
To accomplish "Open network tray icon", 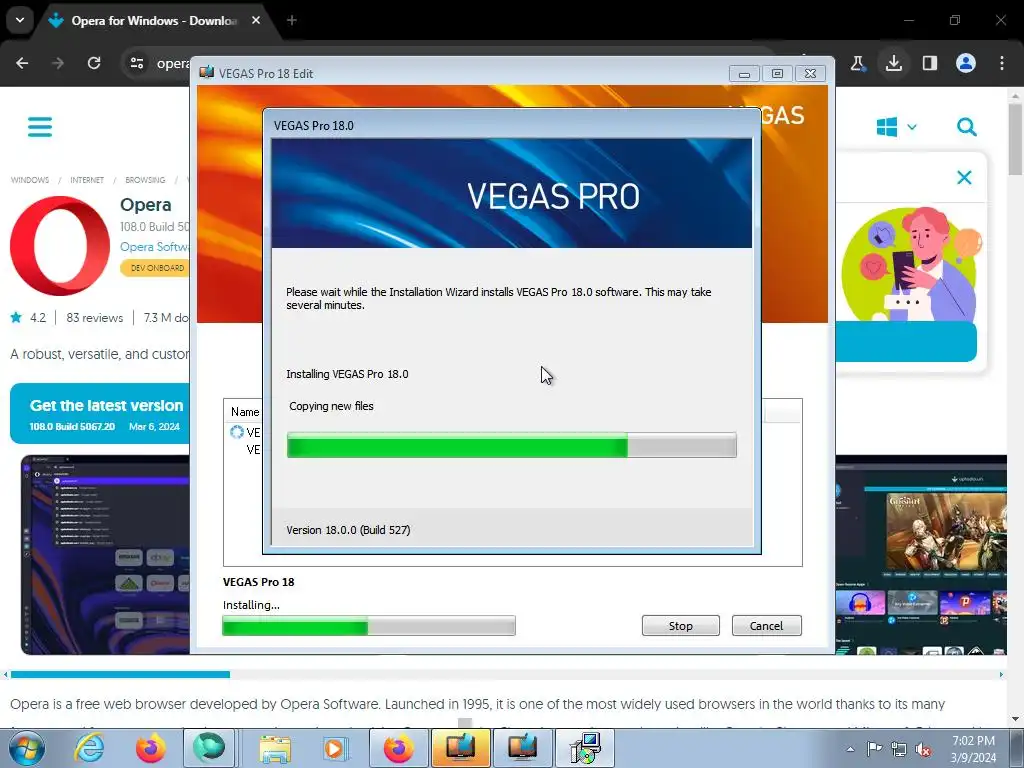I will click(x=899, y=749).
